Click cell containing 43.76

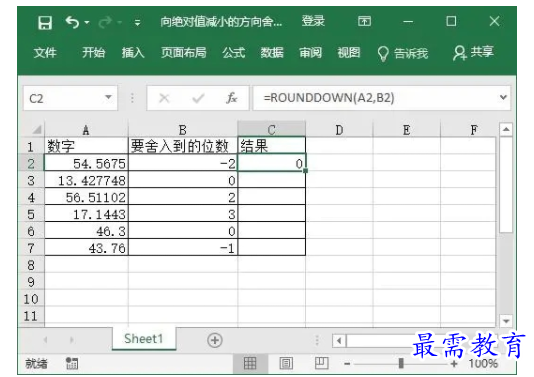click(86, 248)
